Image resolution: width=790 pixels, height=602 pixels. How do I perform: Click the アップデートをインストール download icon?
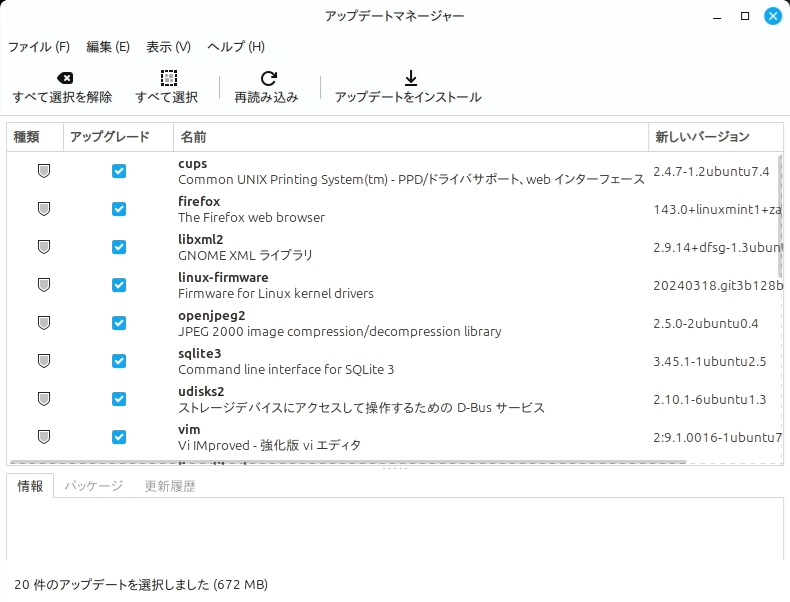pyautogui.click(x=408, y=78)
